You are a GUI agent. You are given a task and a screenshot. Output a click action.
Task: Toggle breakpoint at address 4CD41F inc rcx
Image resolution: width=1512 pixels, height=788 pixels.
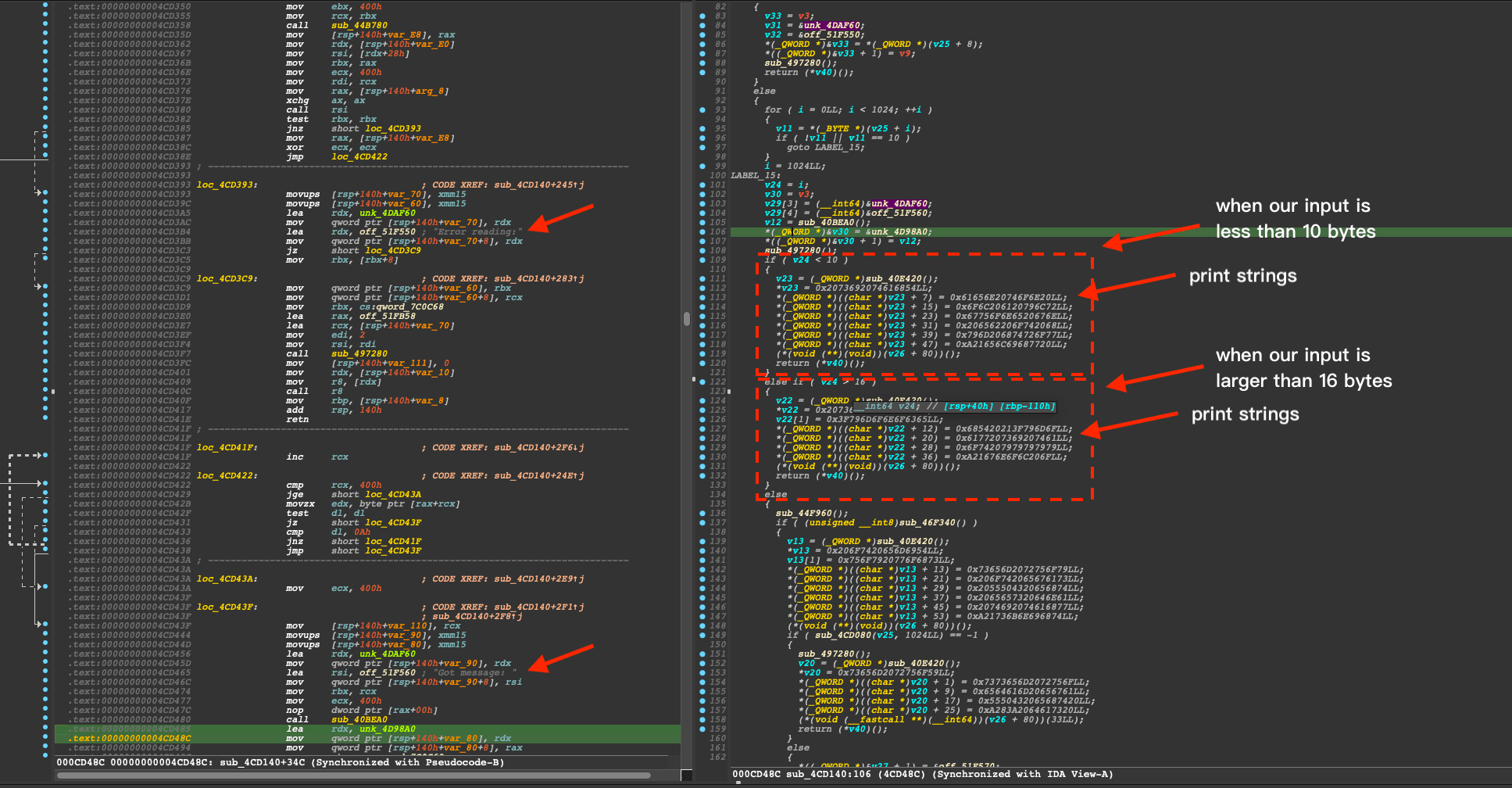tap(45, 457)
